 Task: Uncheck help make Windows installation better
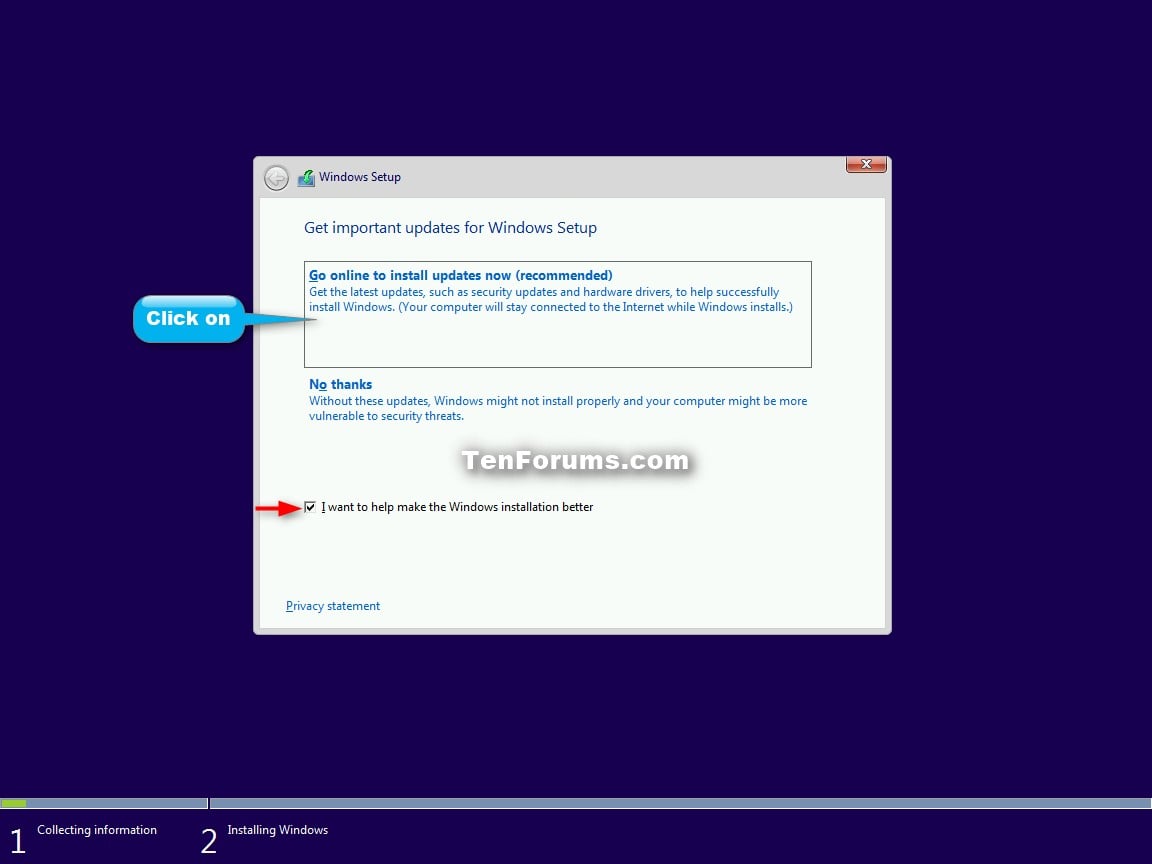point(310,507)
